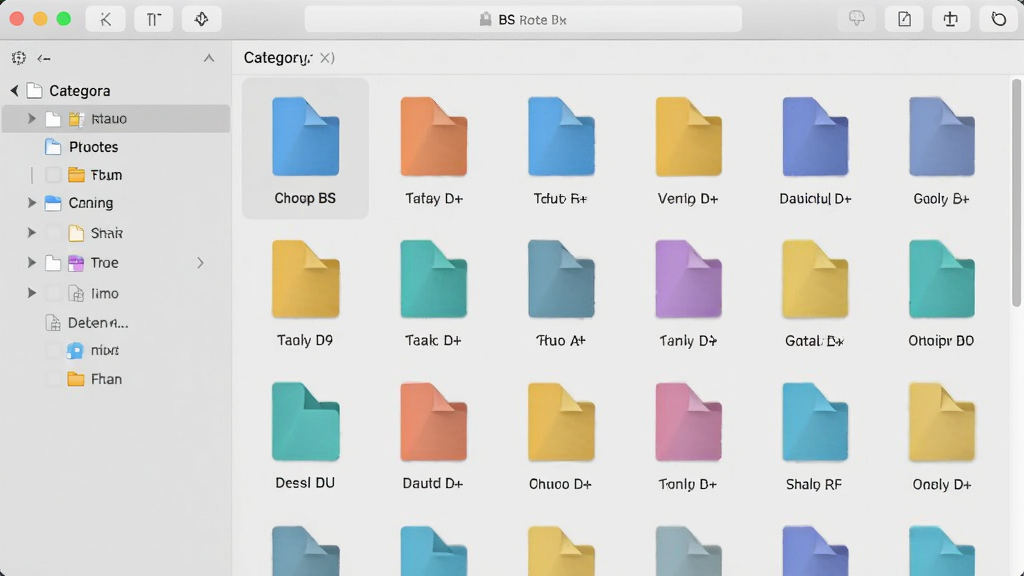
Task: Open the Tonly D+ pink folder
Action: click(x=688, y=422)
